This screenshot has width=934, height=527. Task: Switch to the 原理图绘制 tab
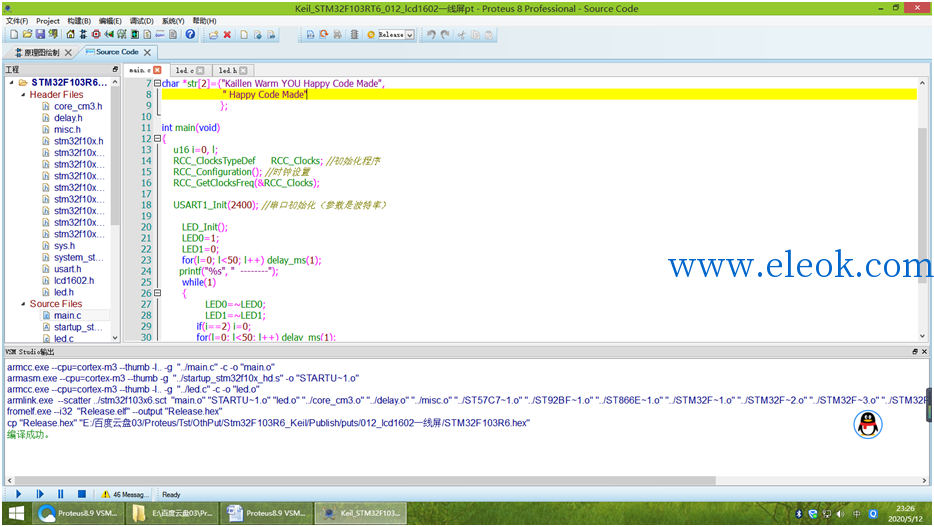click(x=41, y=52)
